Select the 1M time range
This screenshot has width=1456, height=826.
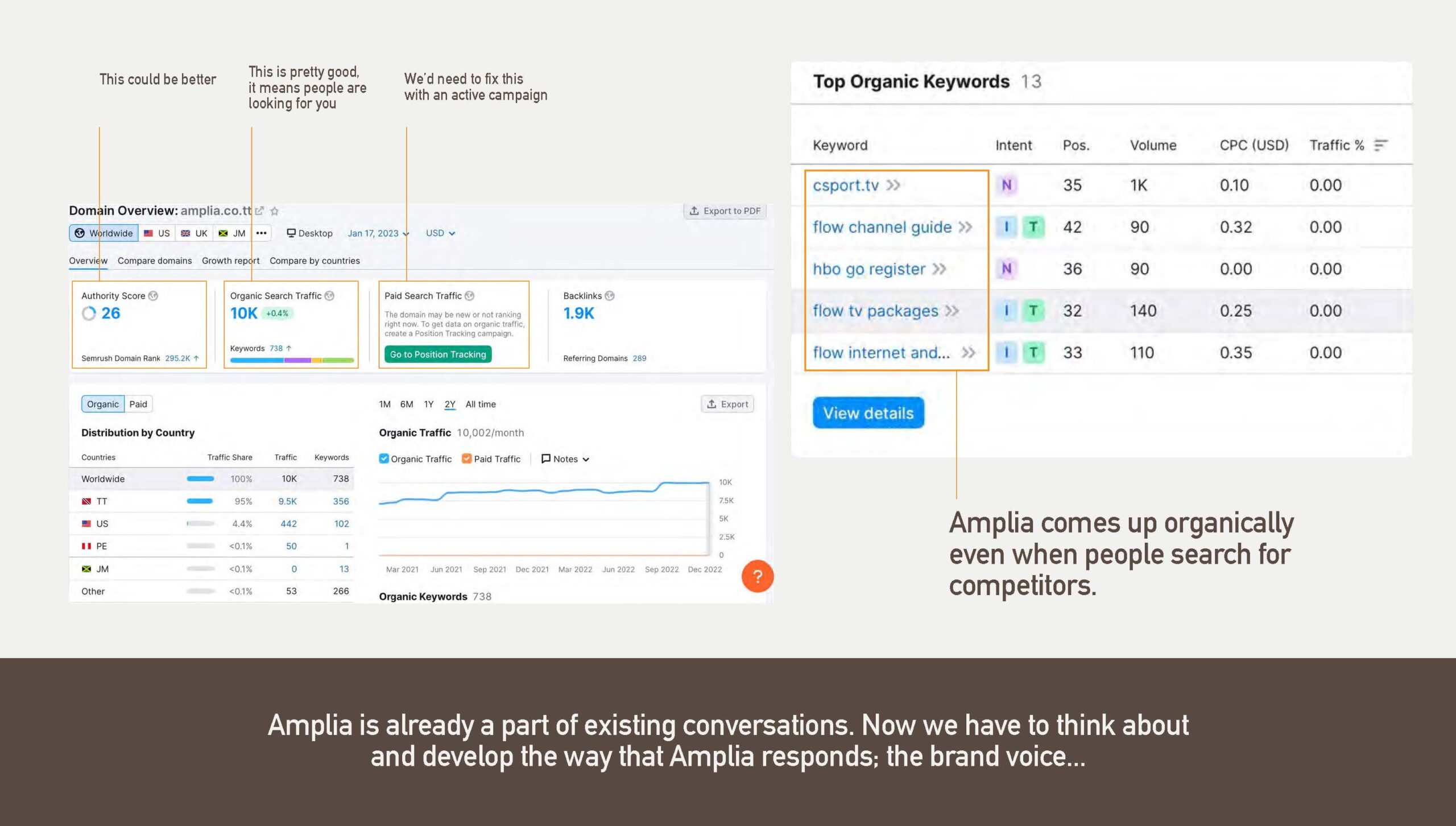pos(385,404)
